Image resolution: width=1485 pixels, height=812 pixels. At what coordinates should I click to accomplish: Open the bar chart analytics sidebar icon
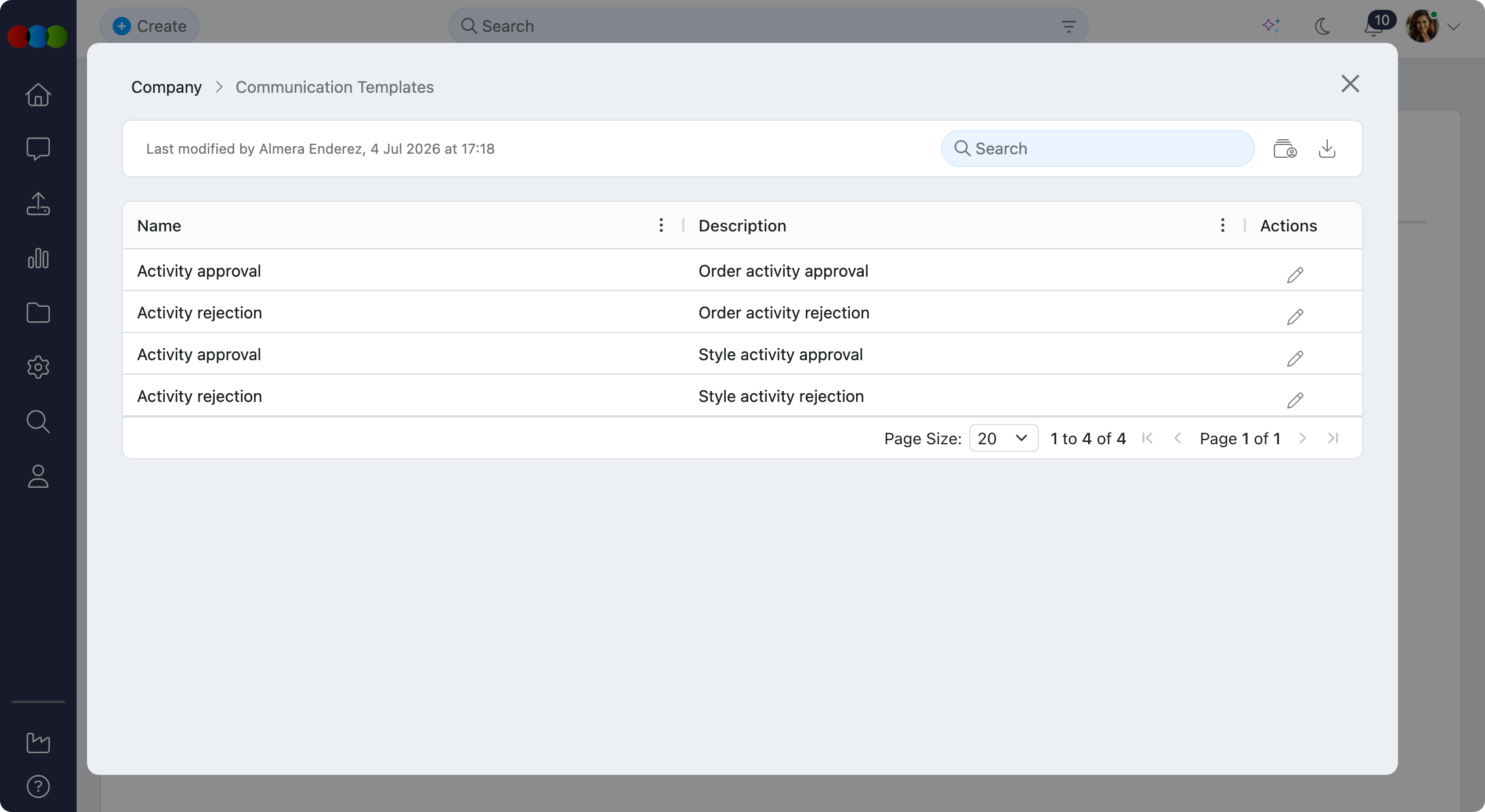click(38, 258)
